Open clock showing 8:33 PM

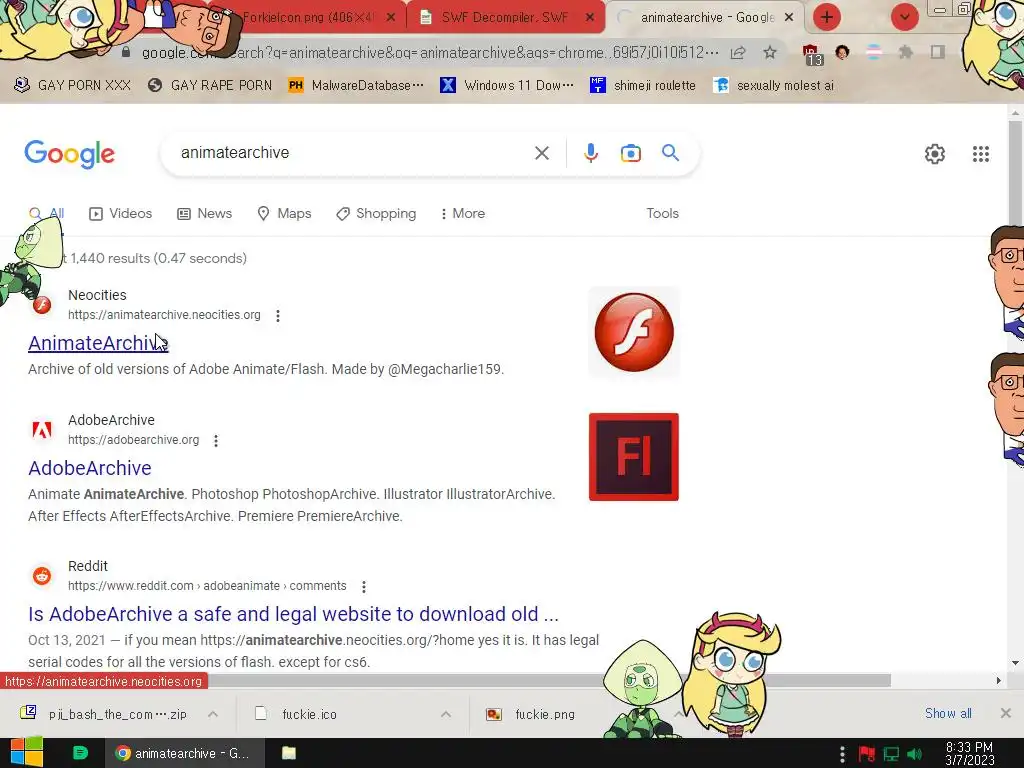point(969,753)
